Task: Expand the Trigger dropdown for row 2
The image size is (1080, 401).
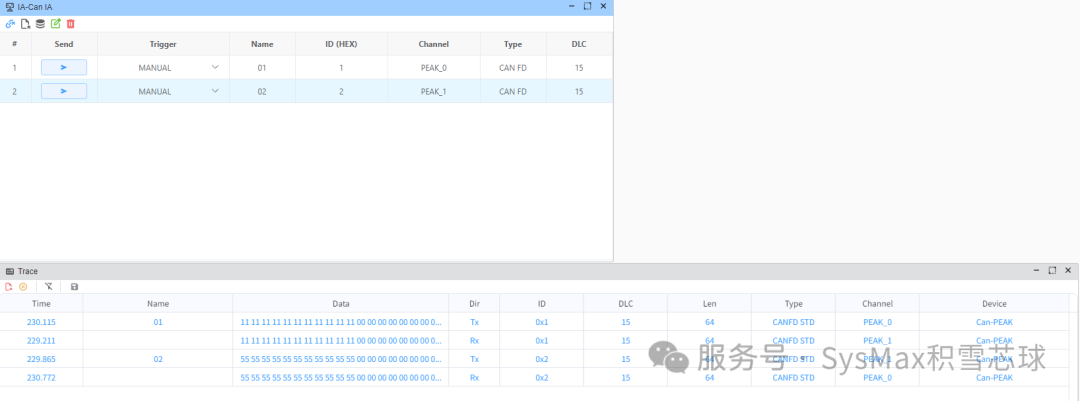Action: pyautogui.click(x=215, y=91)
